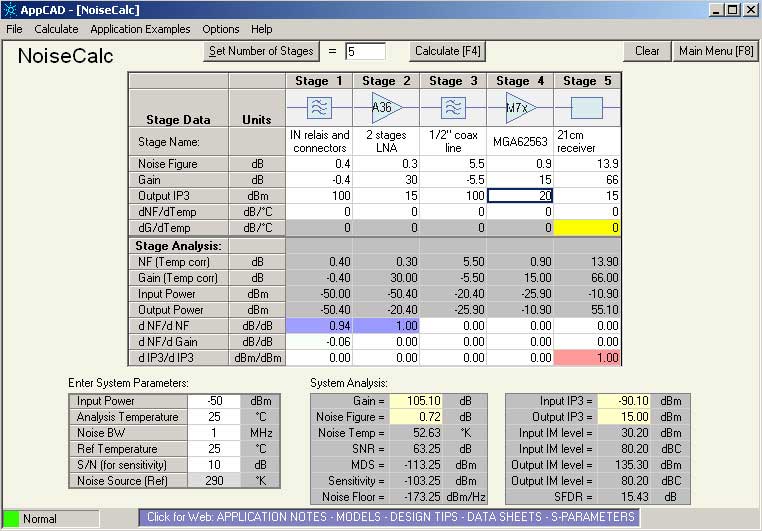Click the Noise Temp value 52.63
The height and width of the screenshot is (531, 762).
(416, 433)
